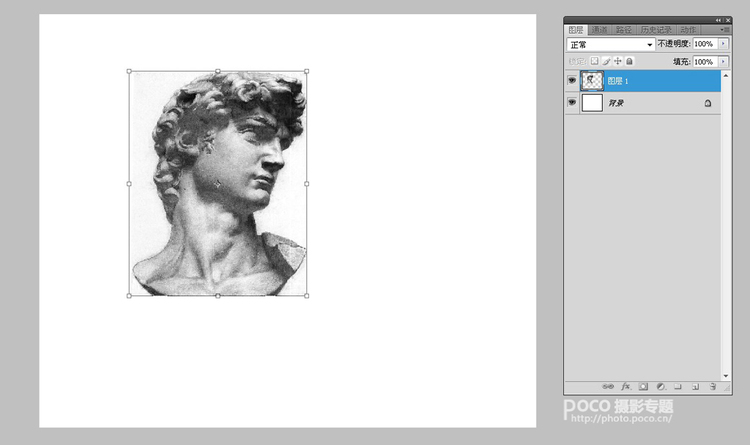The image size is (750, 445).
Task: Click the bottom-left transform handle
Action: coord(129,296)
